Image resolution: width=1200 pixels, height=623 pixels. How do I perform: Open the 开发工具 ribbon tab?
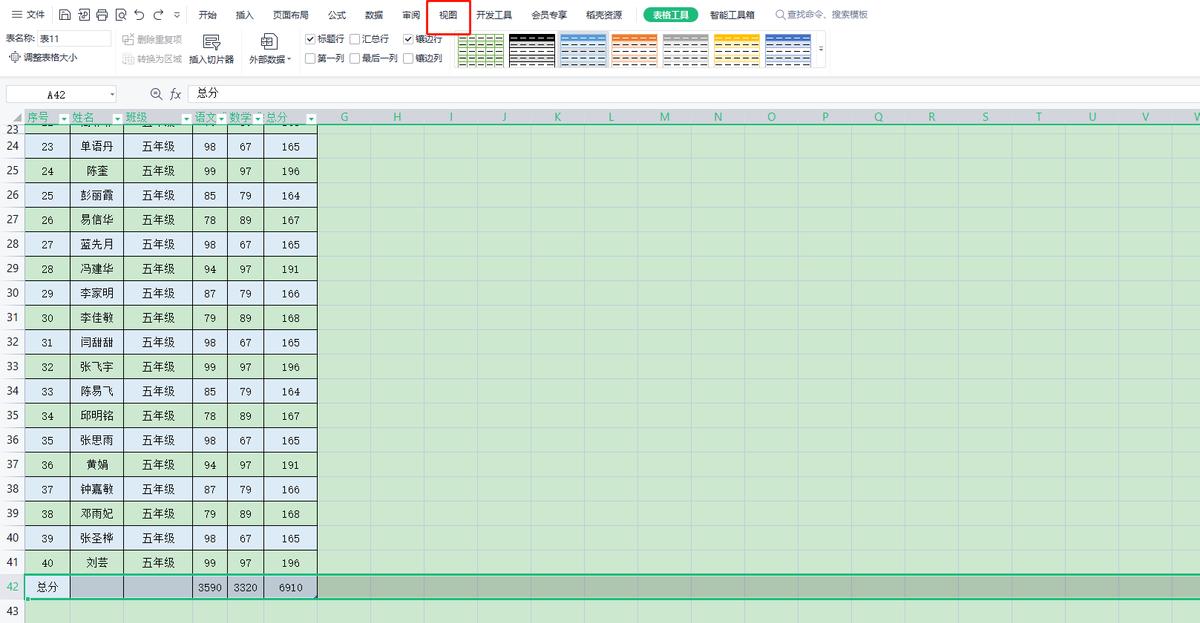pyautogui.click(x=495, y=14)
